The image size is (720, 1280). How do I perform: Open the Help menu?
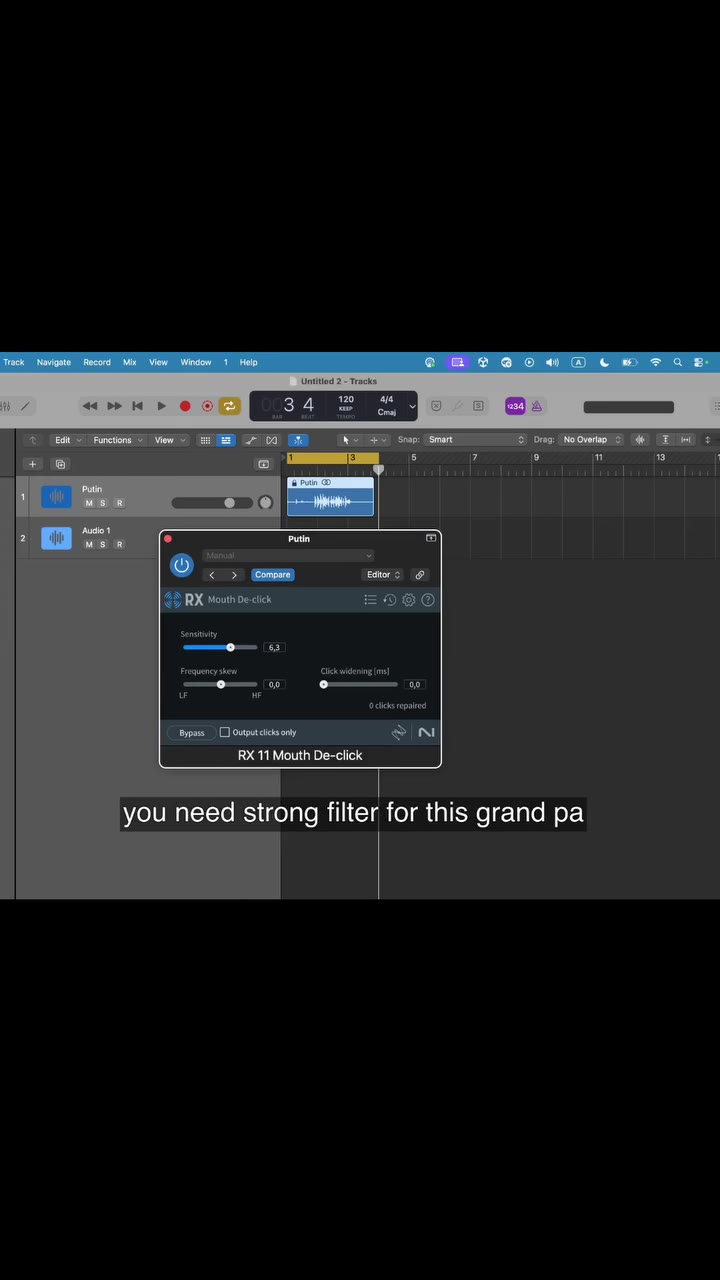pos(248,362)
